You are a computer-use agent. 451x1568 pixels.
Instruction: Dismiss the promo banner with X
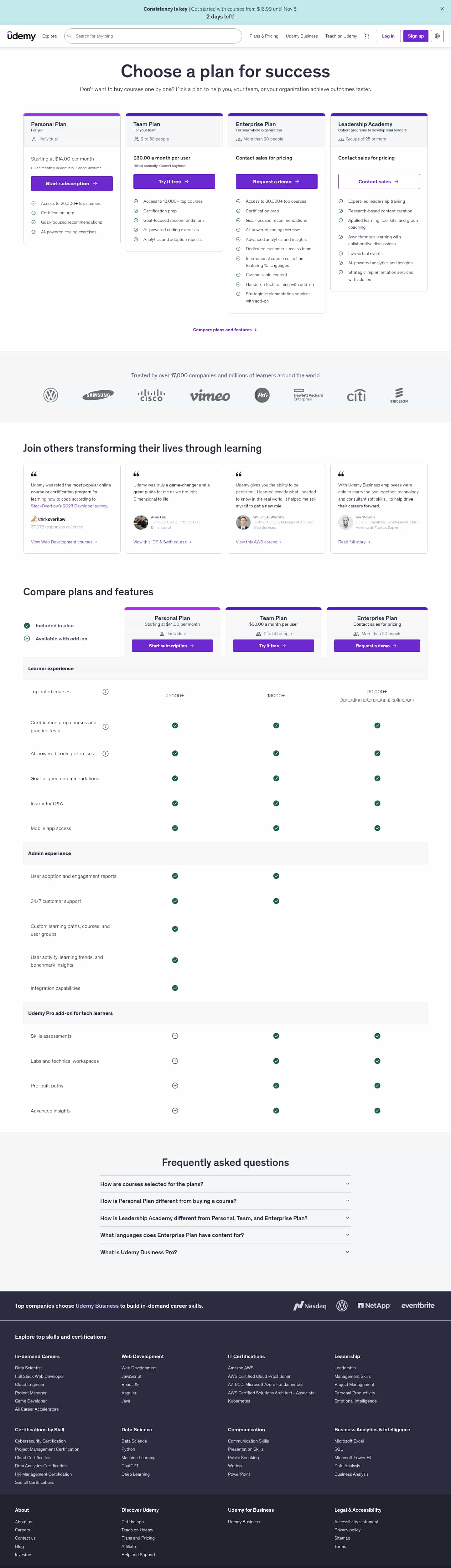coord(442,8)
